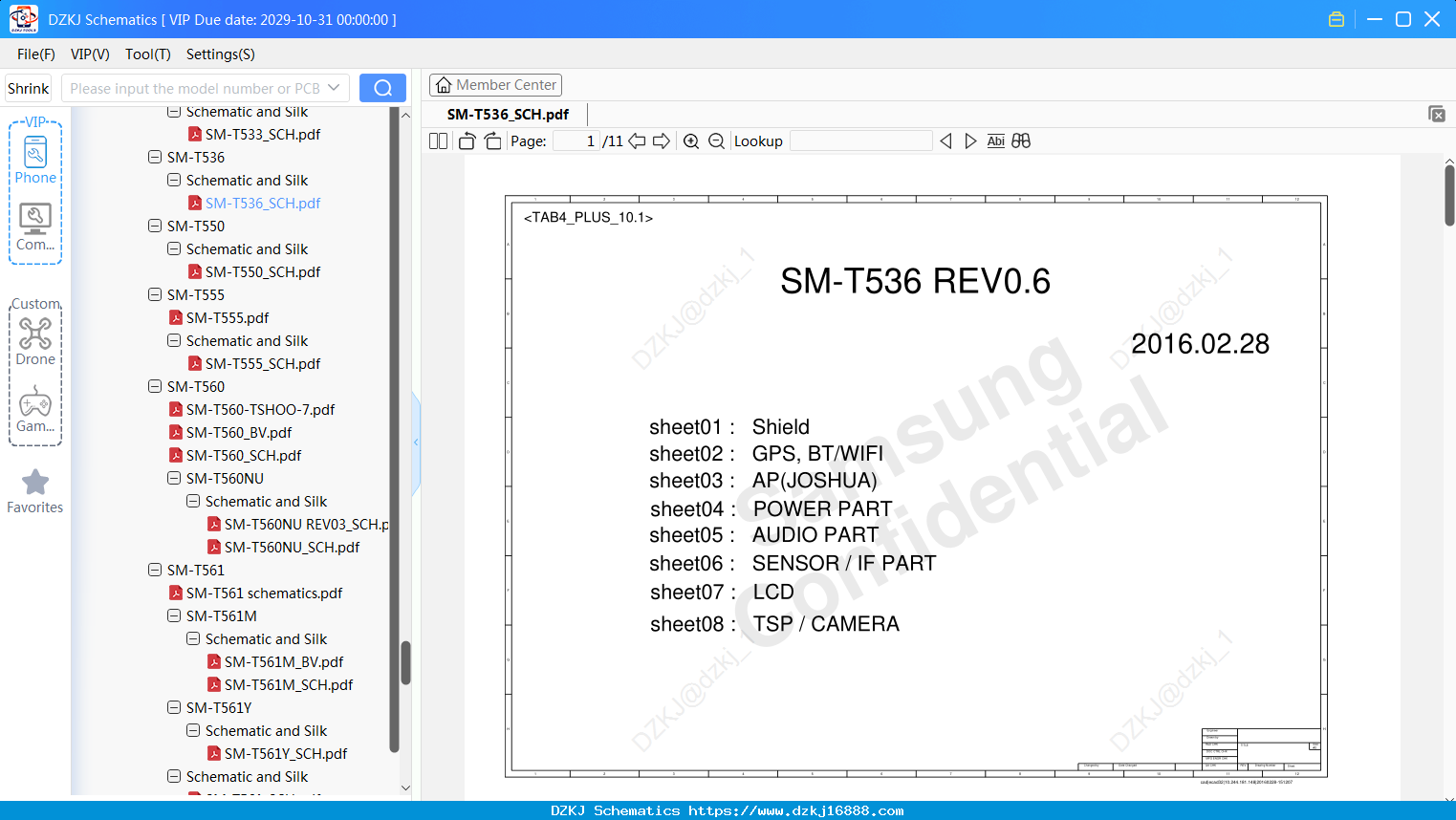Image resolution: width=1456 pixels, height=820 pixels.
Task: Open SM-T555_SCH.pdf file
Action: pos(254,364)
